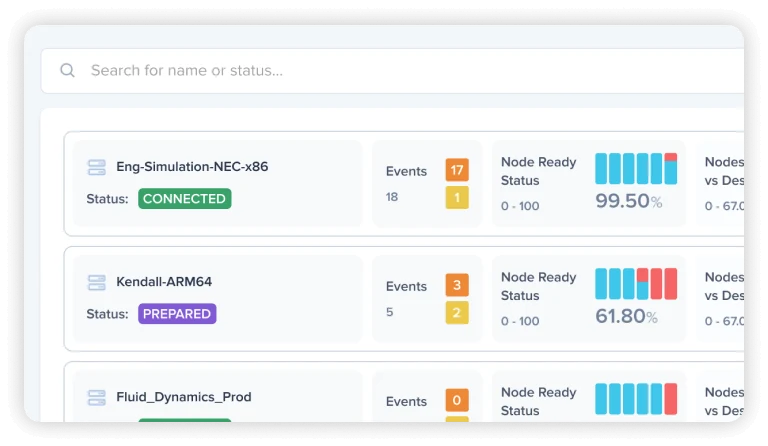The width and height of the screenshot is (768, 446).
Task: Click the orange 3 events badge
Action: click(x=457, y=285)
